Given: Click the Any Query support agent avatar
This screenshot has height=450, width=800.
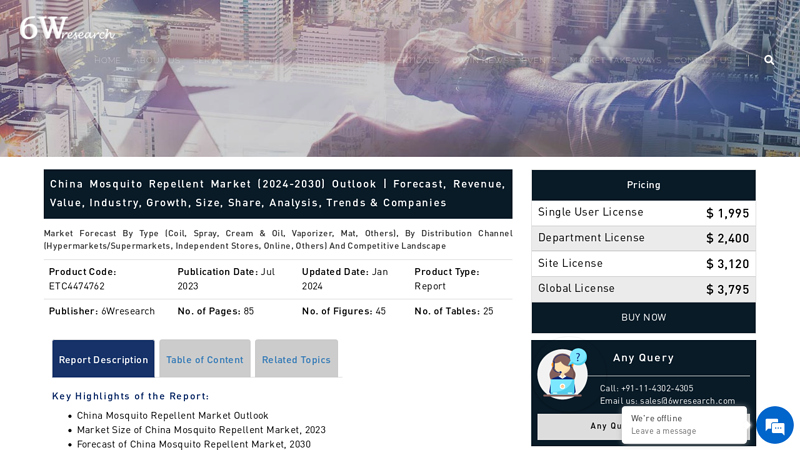Looking at the screenshot, I should coord(562,374).
